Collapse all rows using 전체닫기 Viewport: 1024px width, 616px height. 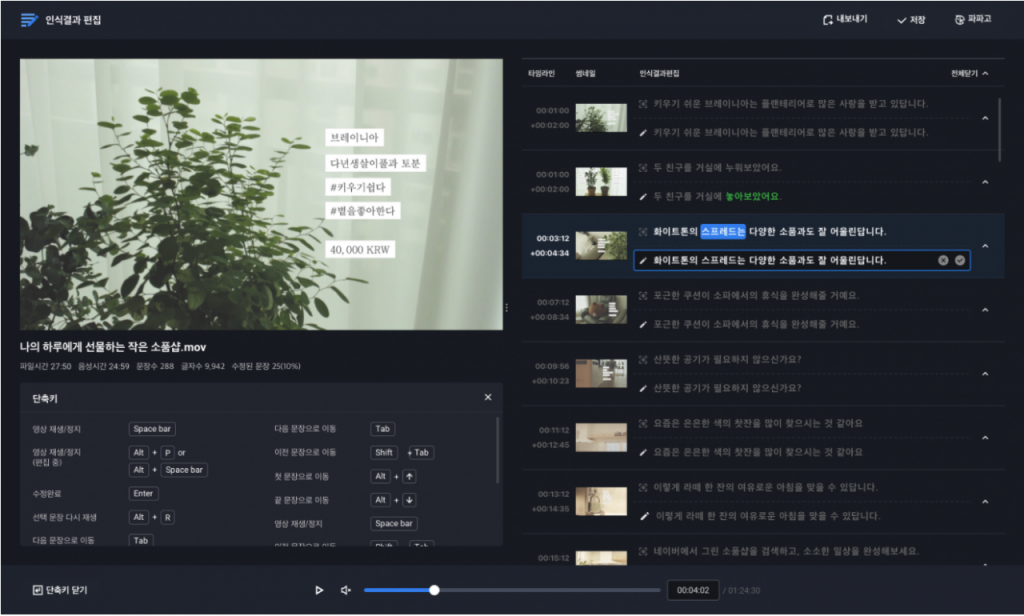pos(969,73)
